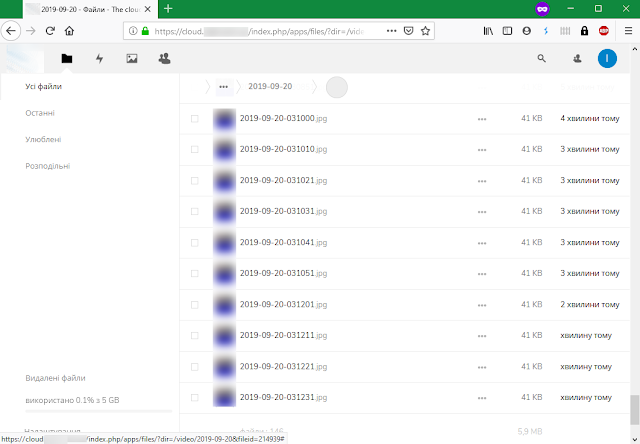Open the Contacts people icon
Viewport: 640px width, 444px height.
pyautogui.click(x=164, y=59)
